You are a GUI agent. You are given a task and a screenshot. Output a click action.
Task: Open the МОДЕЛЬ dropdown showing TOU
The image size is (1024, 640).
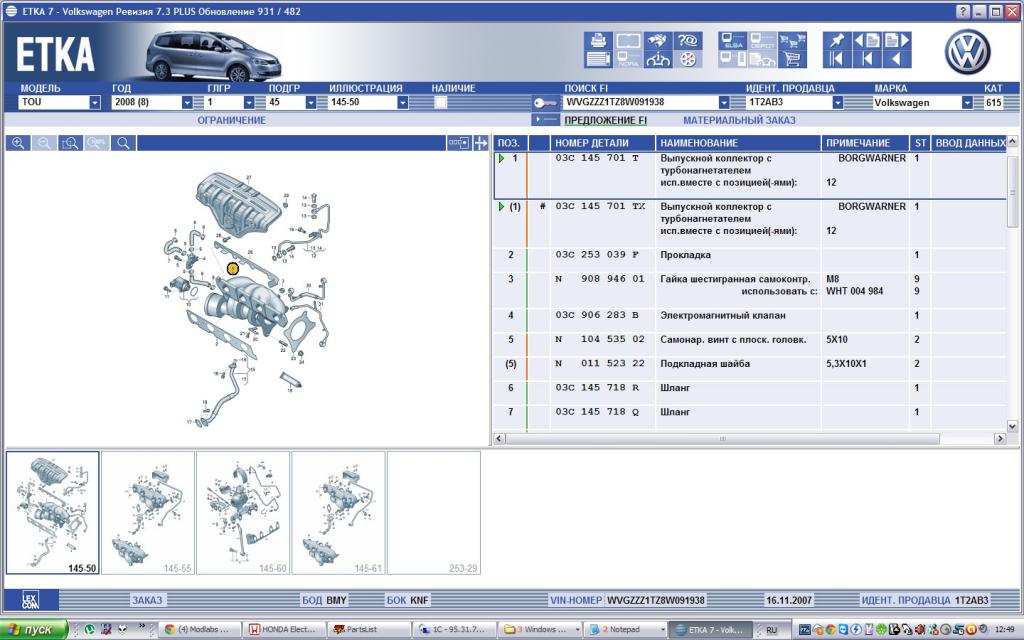95,103
